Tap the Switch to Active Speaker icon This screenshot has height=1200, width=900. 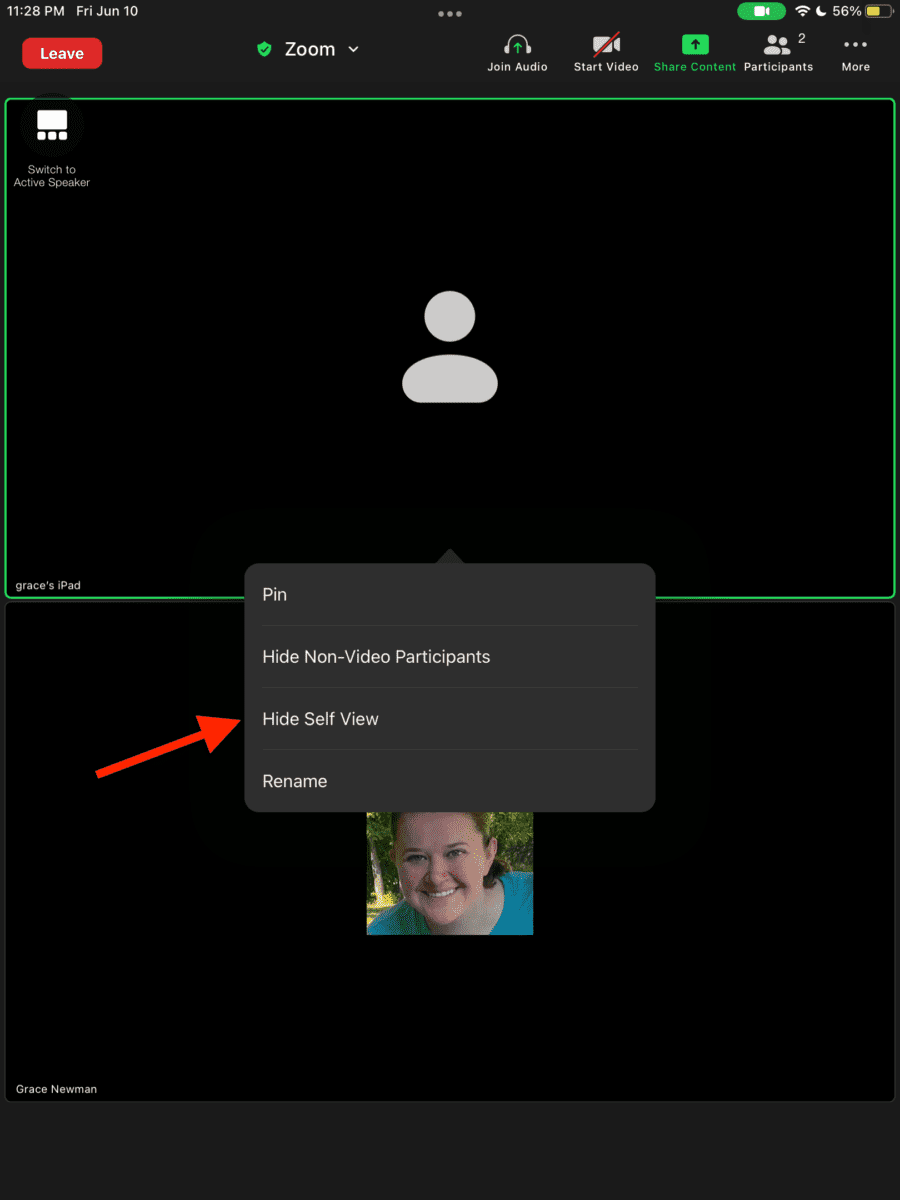click(51, 124)
